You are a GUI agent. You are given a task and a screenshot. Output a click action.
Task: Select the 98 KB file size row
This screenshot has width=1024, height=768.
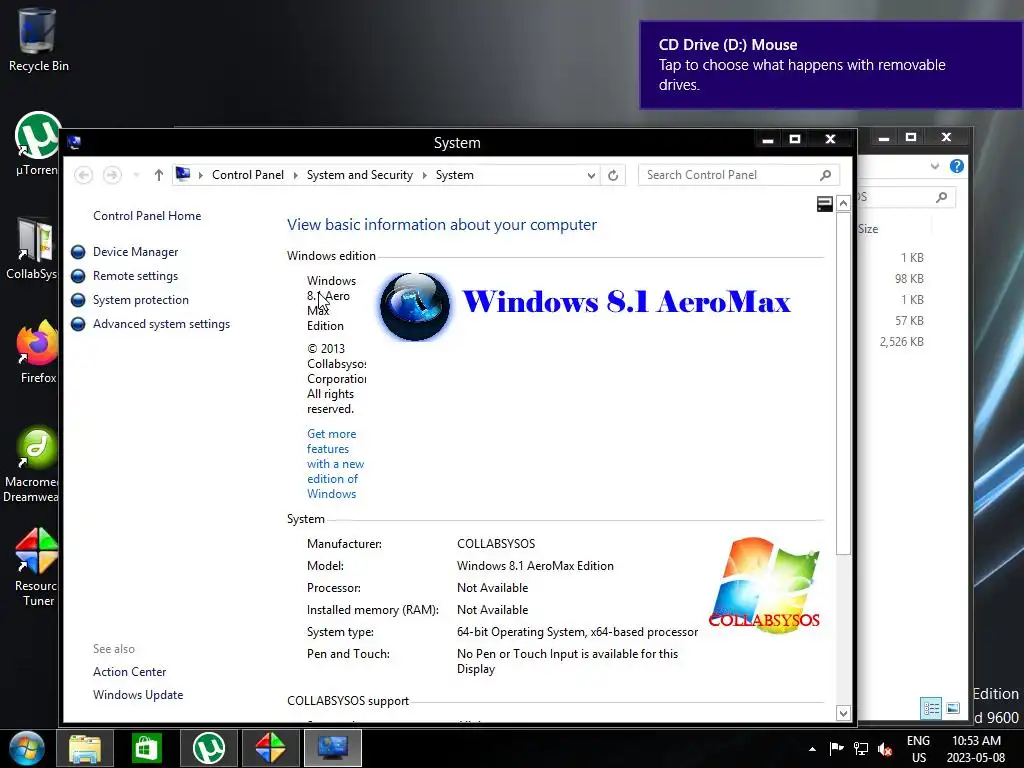point(908,279)
